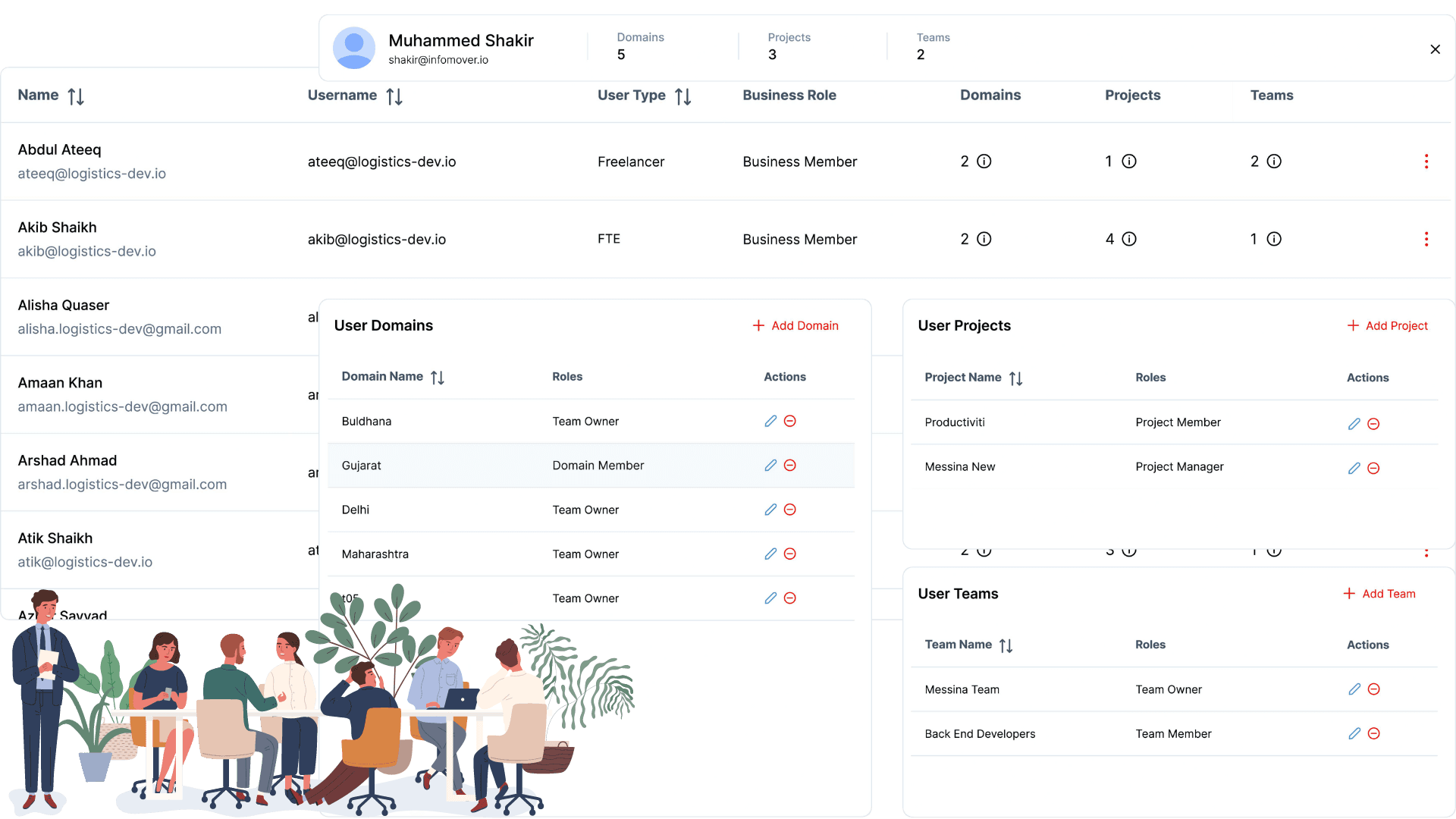The image size is (1456, 819).
Task: Open the actions menu for Abdul Ateeq
Action: point(1426,162)
